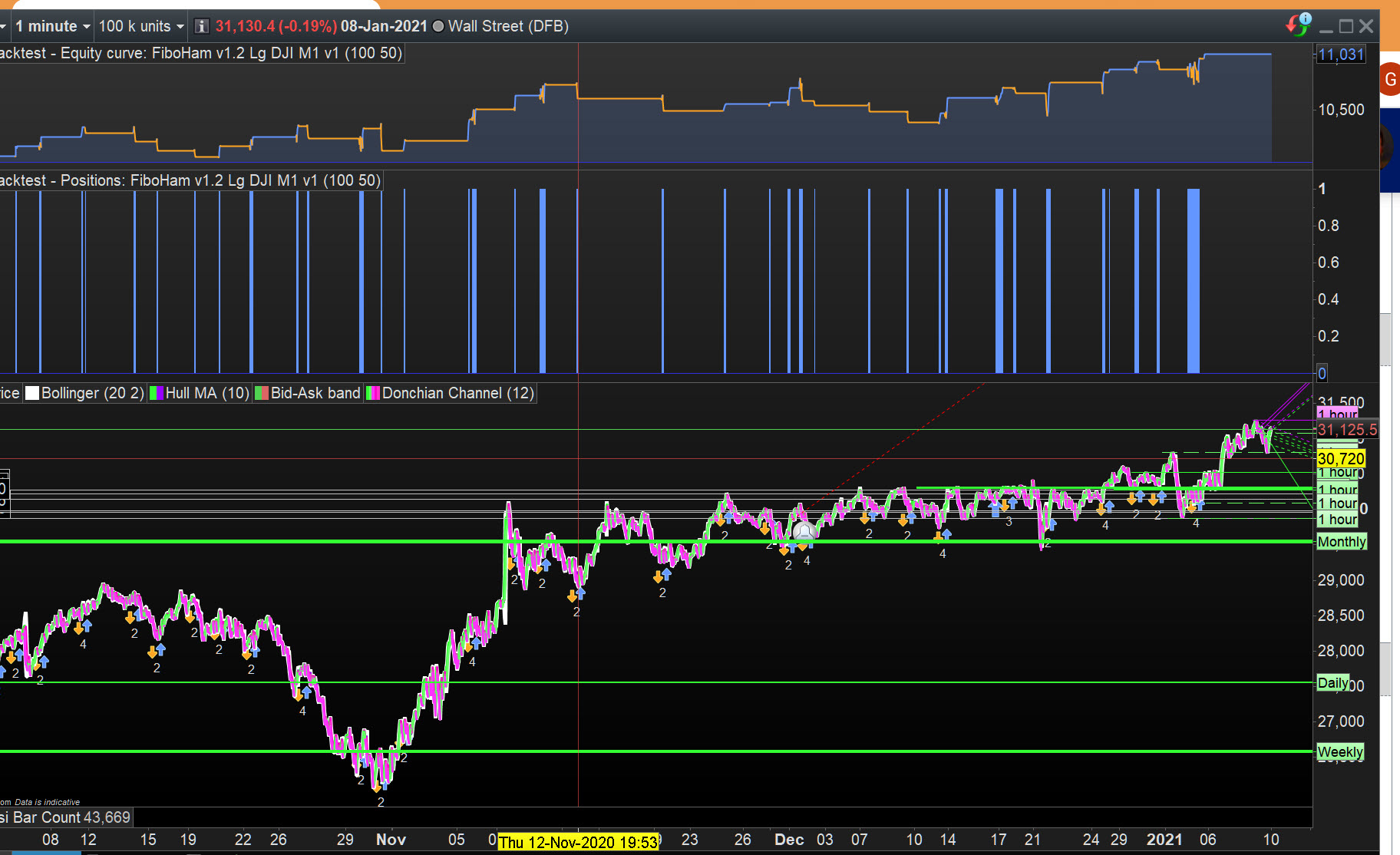The width and height of the screenshot is (1400, 855).
Task: Click the pink 1 hour label on price axis
Action: click(x=1338, y=414)
